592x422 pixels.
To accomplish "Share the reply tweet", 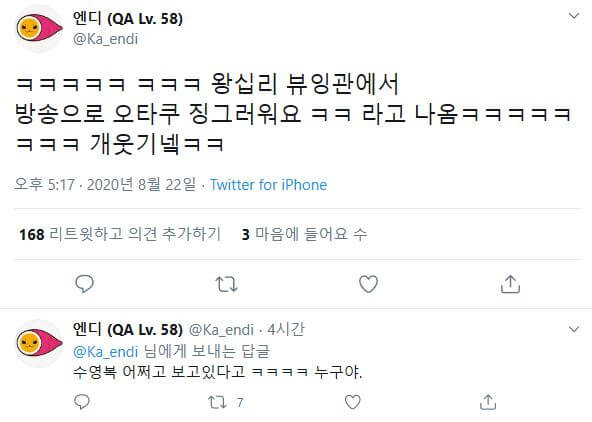I will click(x=487, y=402).
